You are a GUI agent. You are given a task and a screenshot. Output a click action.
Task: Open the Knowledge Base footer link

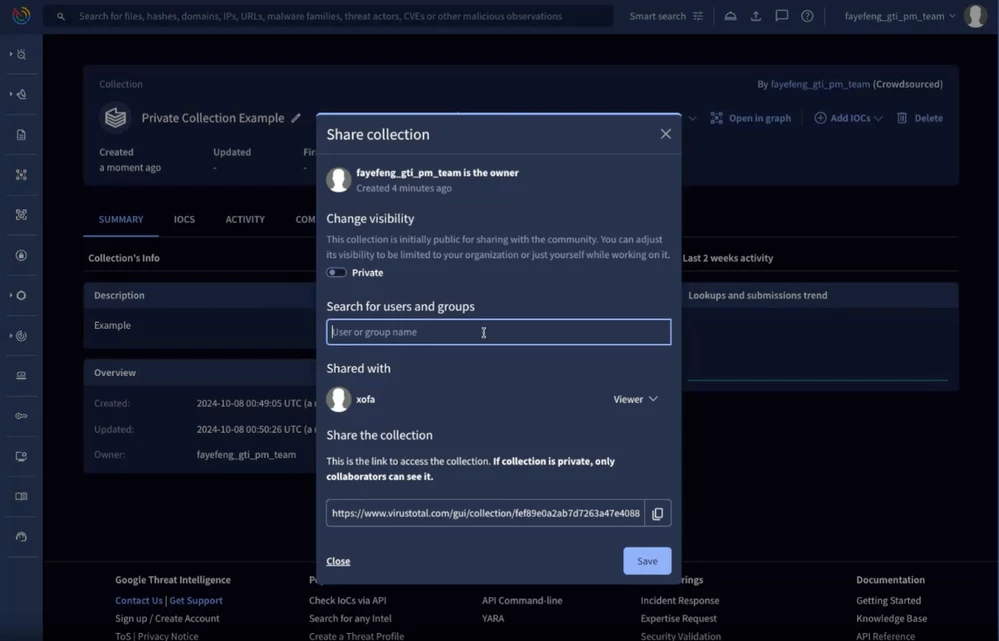tap(891, 618)
